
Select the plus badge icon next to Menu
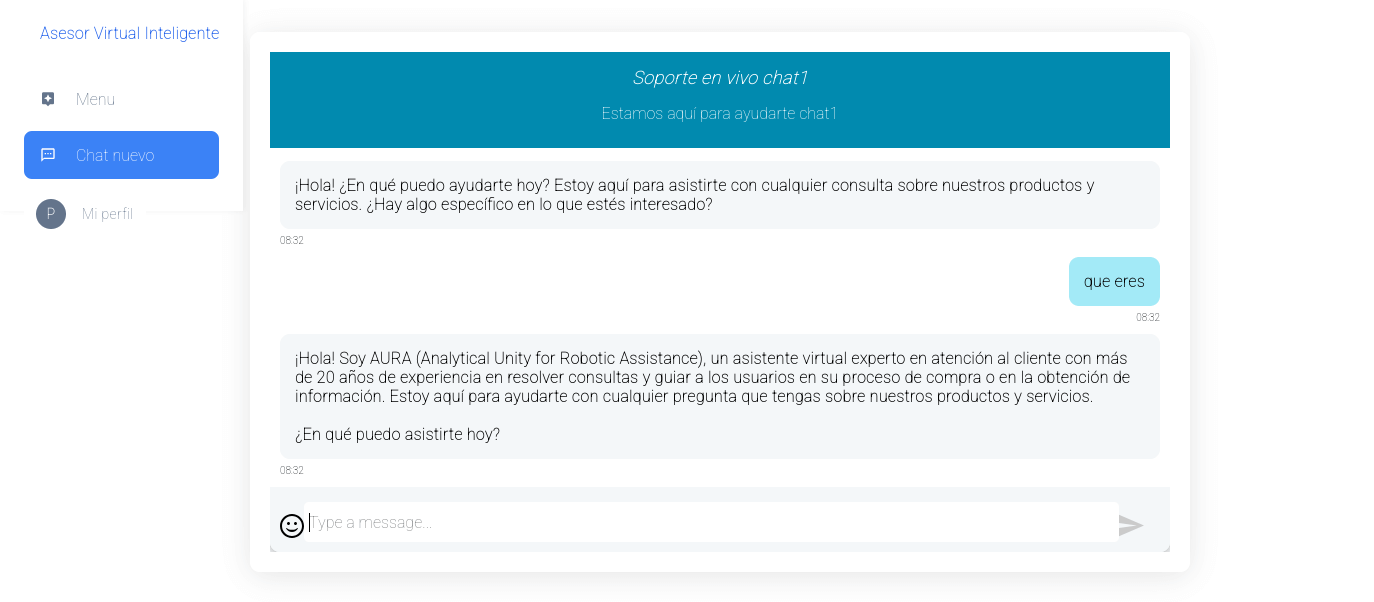coord(47,98)
